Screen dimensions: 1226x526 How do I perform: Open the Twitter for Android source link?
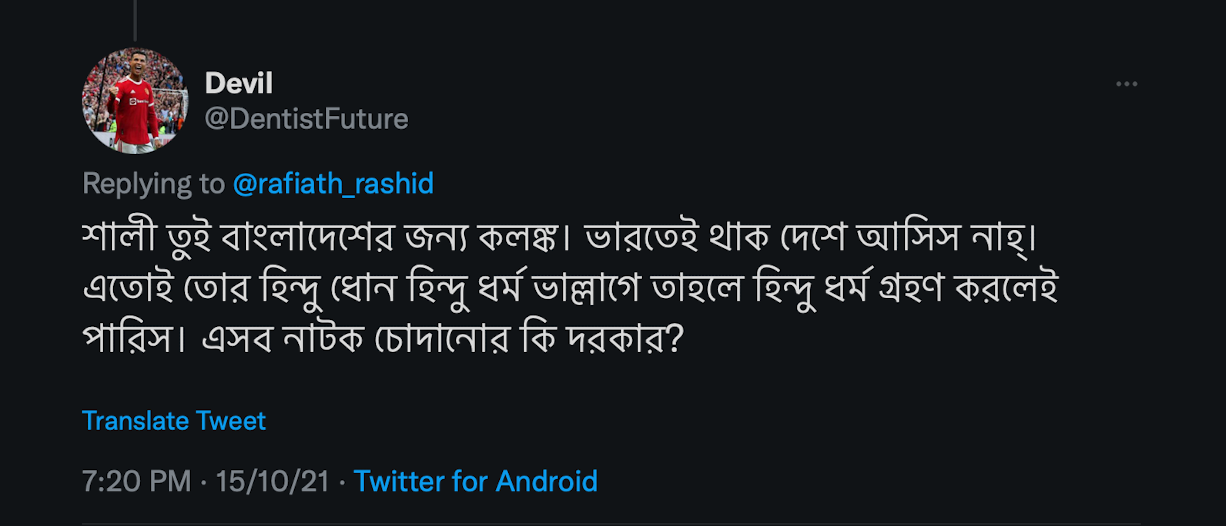[476, 481]
